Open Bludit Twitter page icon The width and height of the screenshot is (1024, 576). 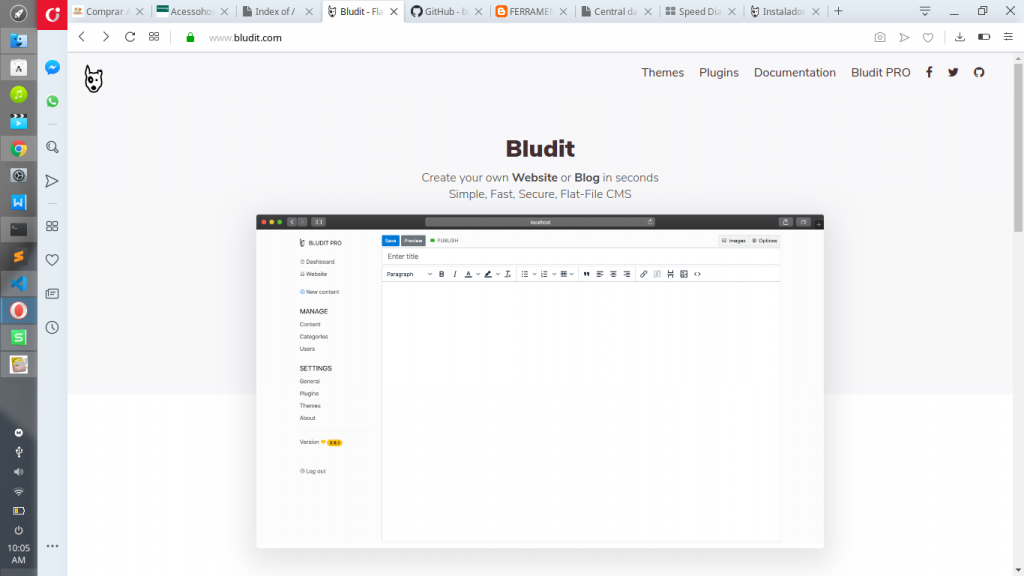point(953,72)
